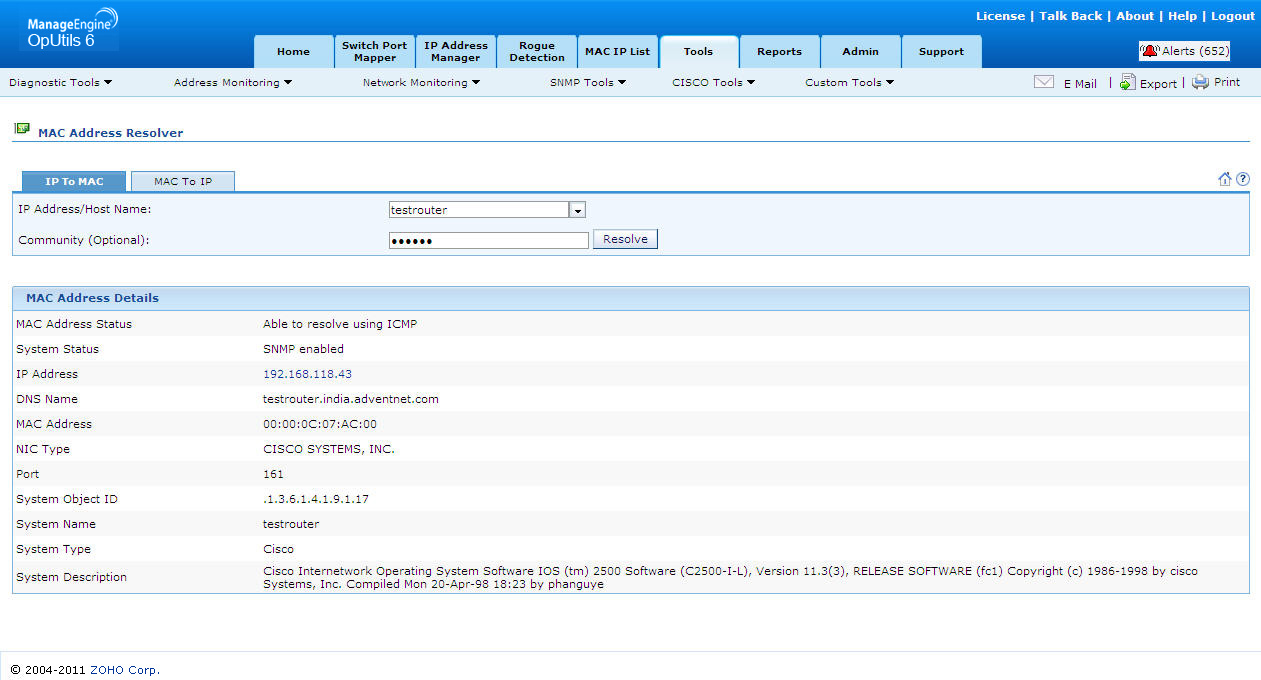Go to the Rogue Detection tab

click(x=537, y=51)
